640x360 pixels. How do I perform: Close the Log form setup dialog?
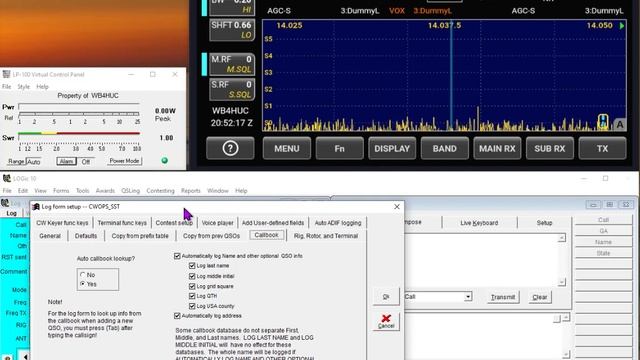click(397, 207)
